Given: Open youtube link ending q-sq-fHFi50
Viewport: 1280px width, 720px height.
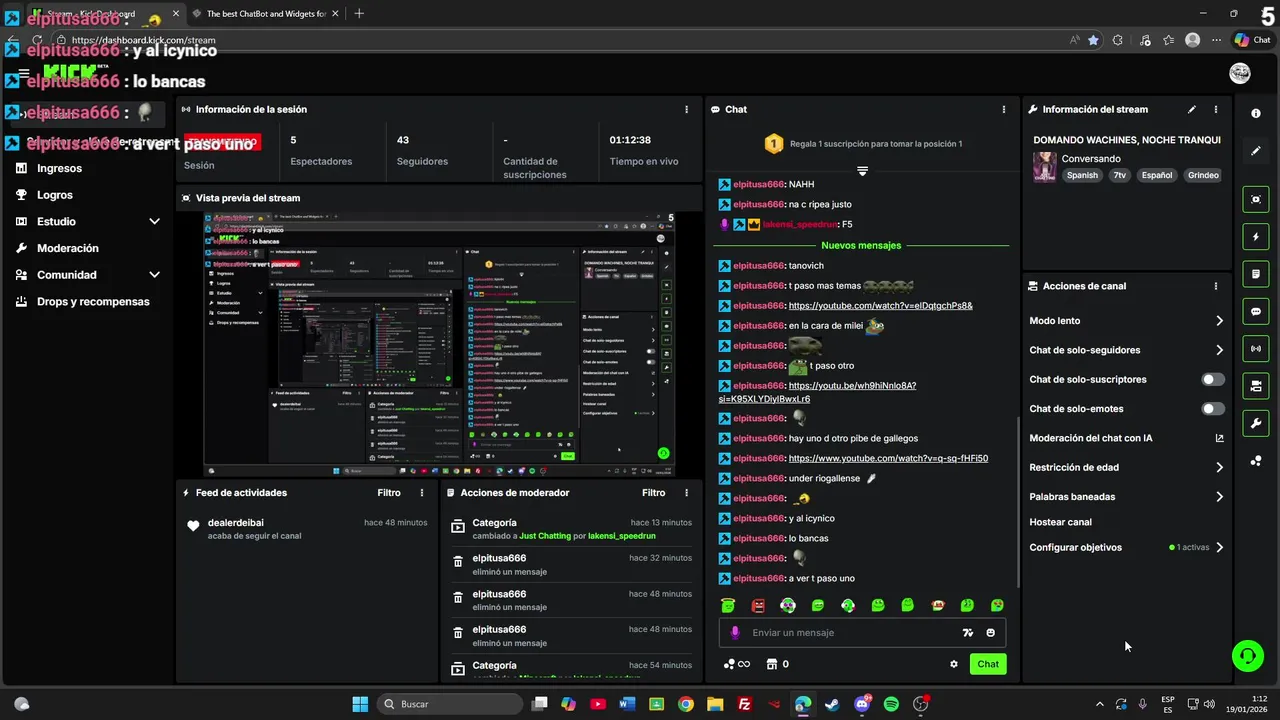Looking at the screenshot, I should coord(888,459).
